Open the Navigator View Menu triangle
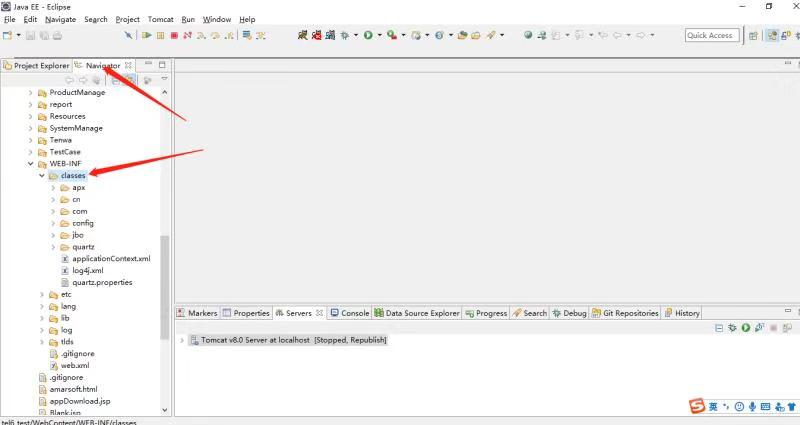Image resolution: width=800 pixels, height=425 pixels. pos(164,79)
